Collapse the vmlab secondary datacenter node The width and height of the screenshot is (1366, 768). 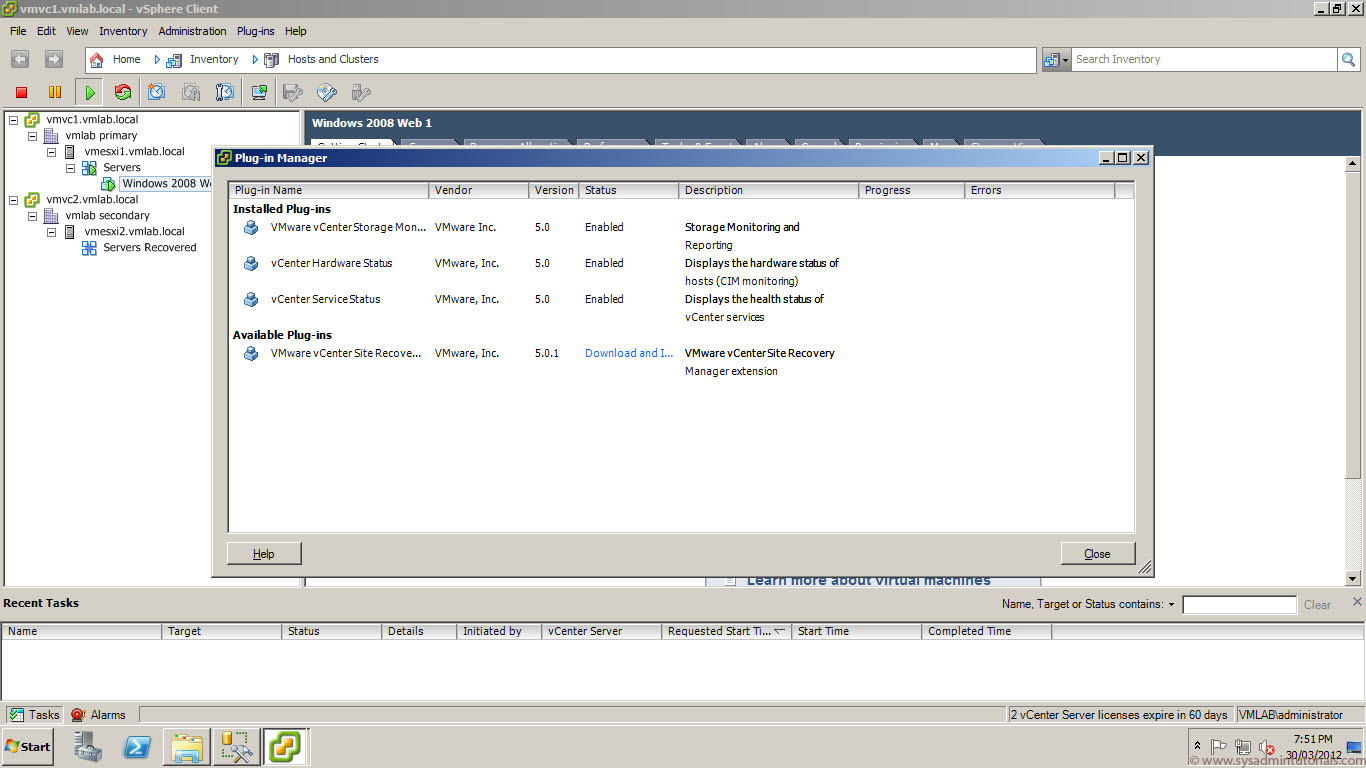pos(32,216)
